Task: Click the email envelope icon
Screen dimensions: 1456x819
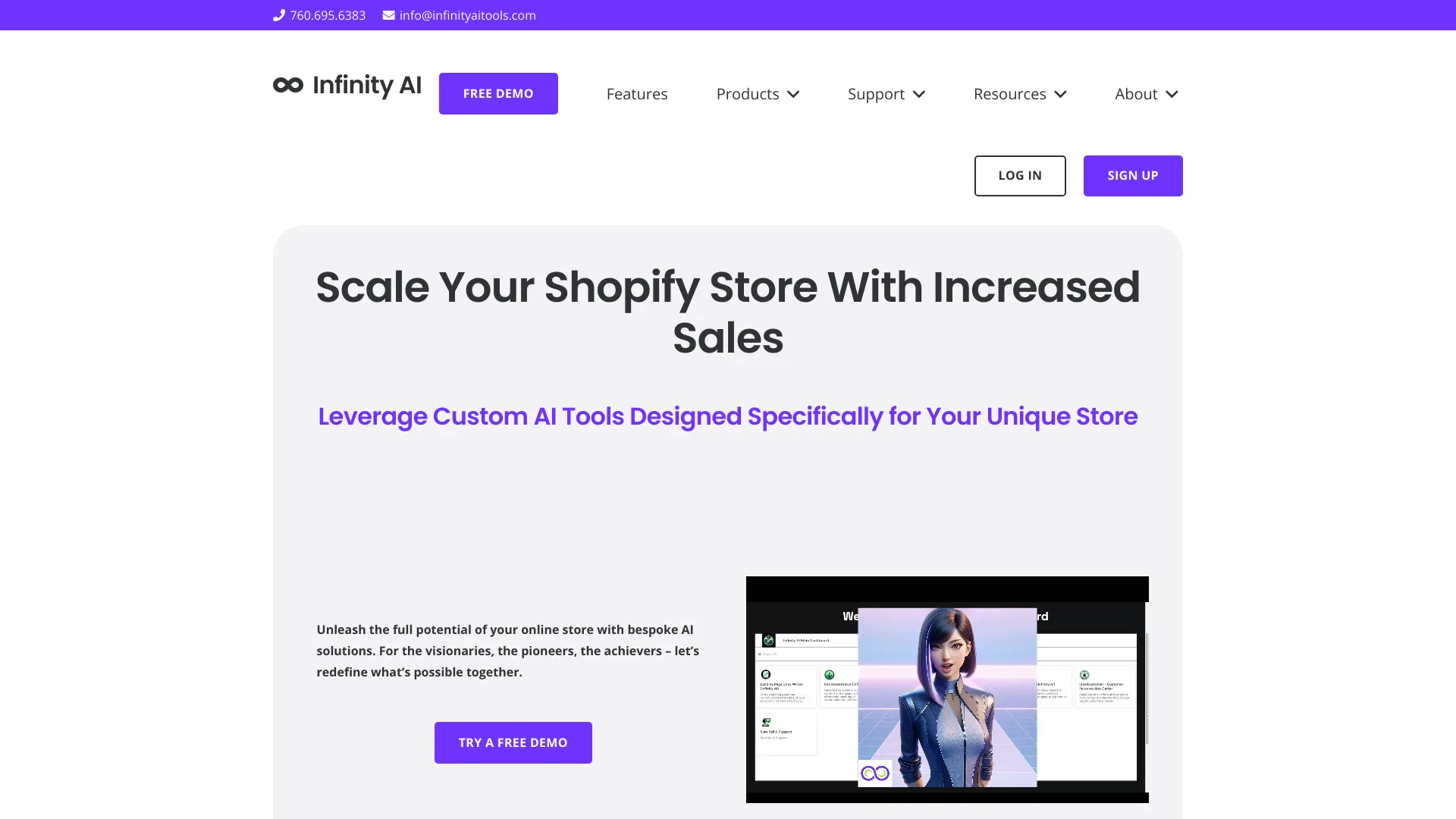Action: coord(388,15)
